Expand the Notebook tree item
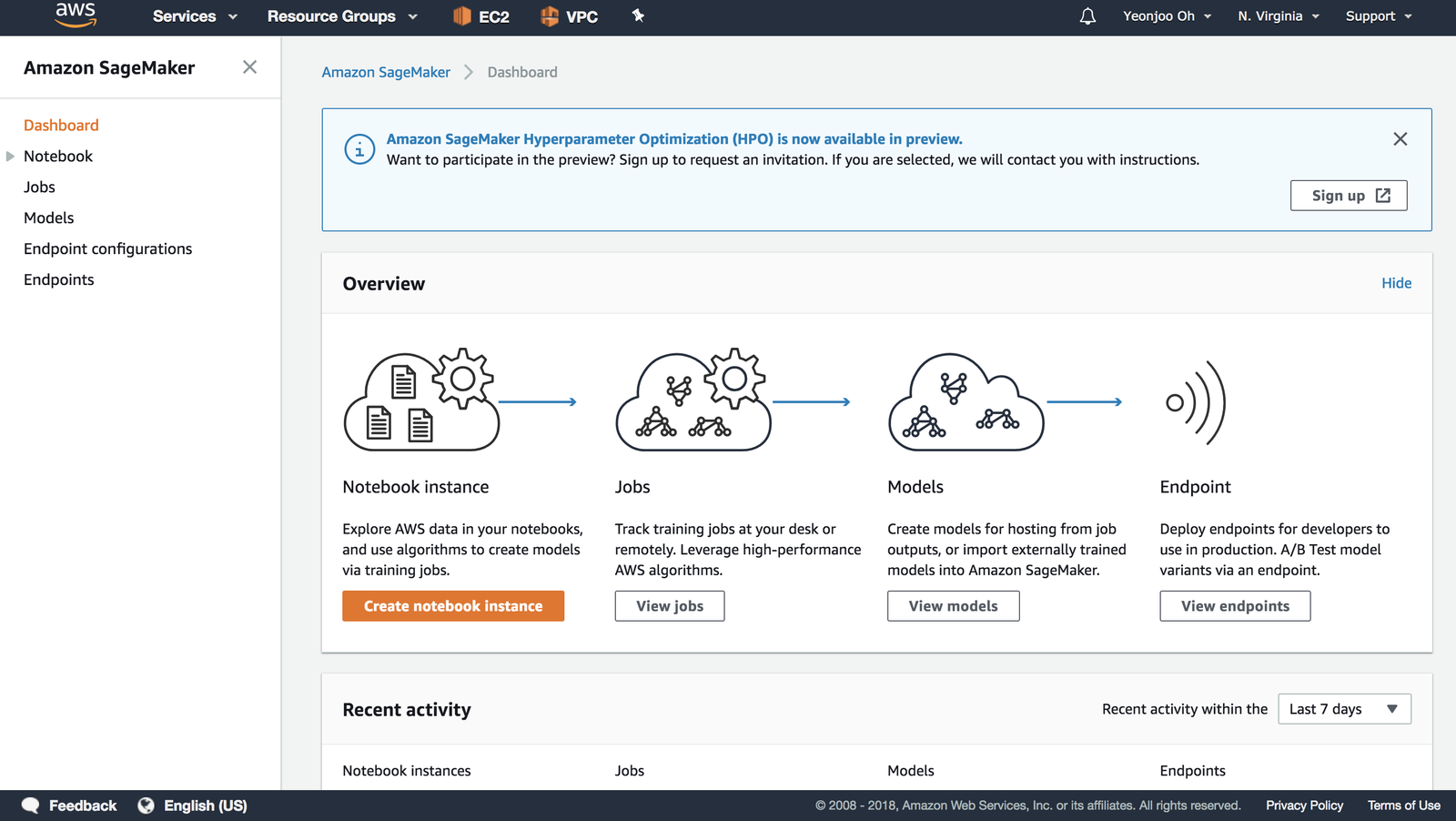1456x821 pixels. tap(11, 157)
